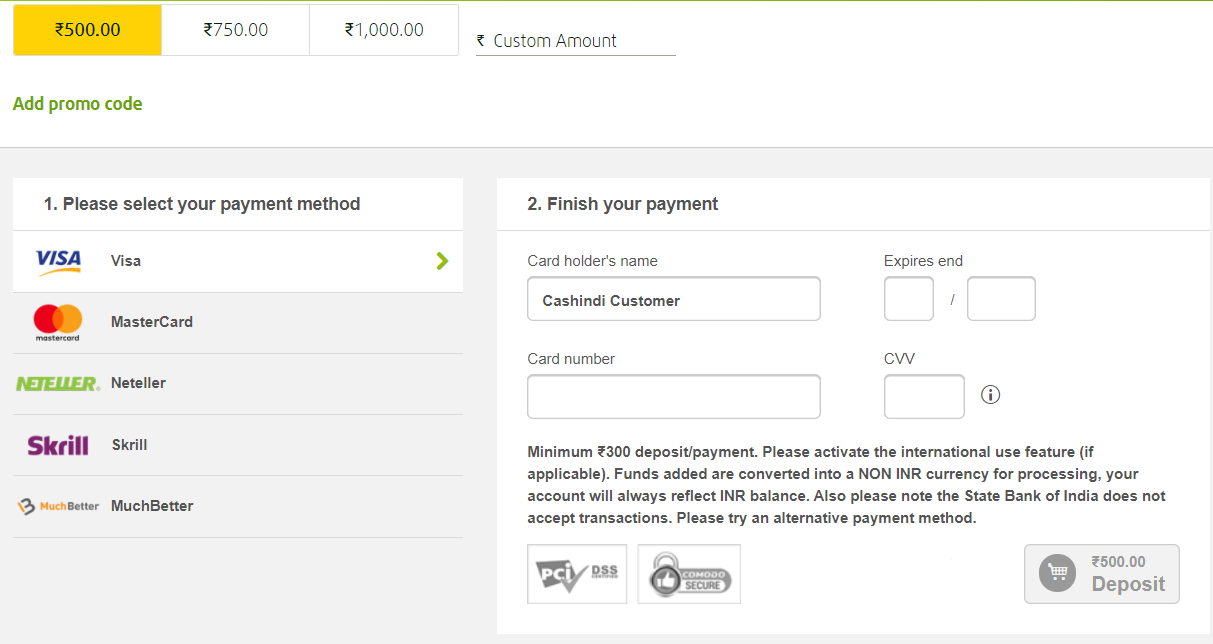The image size is (1213, 644).
Task: Click the CVV info icon
Action: 991,395
